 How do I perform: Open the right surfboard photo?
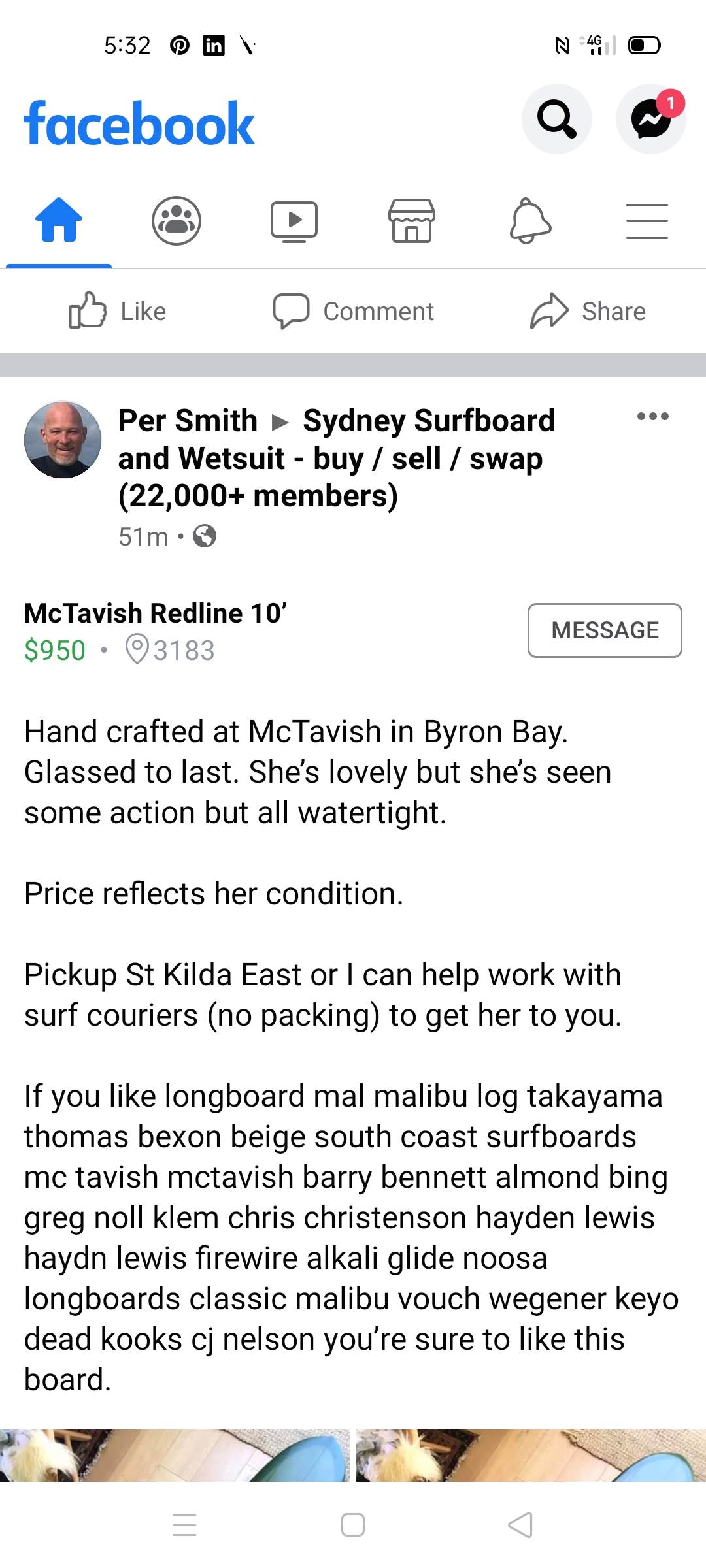pos(531,1454)
